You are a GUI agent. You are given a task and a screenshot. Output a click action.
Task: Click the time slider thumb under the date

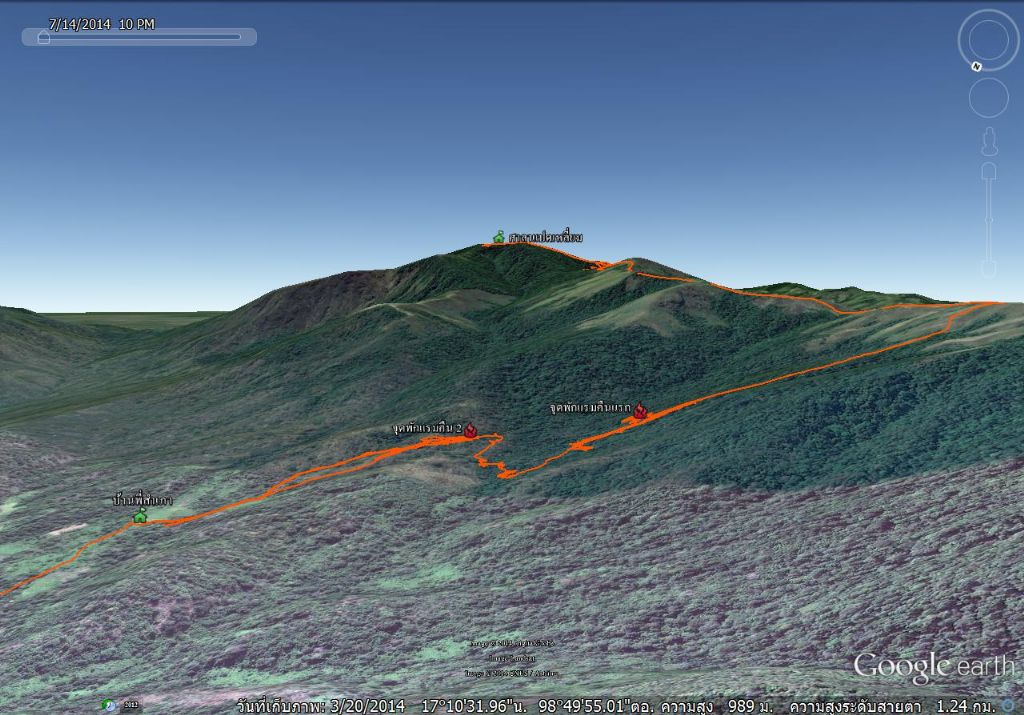pos(43,38)
